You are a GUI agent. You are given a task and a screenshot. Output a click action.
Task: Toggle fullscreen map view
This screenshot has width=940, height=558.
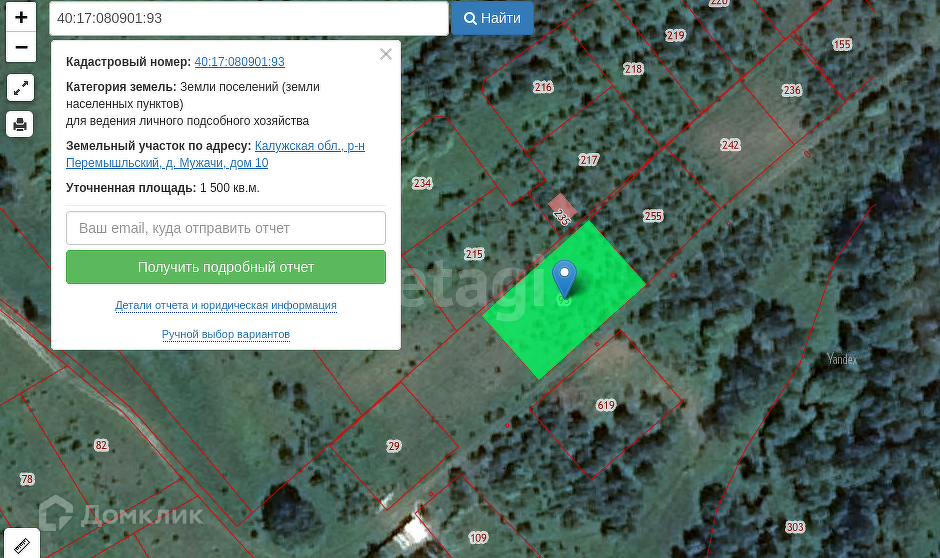[20, 88]
